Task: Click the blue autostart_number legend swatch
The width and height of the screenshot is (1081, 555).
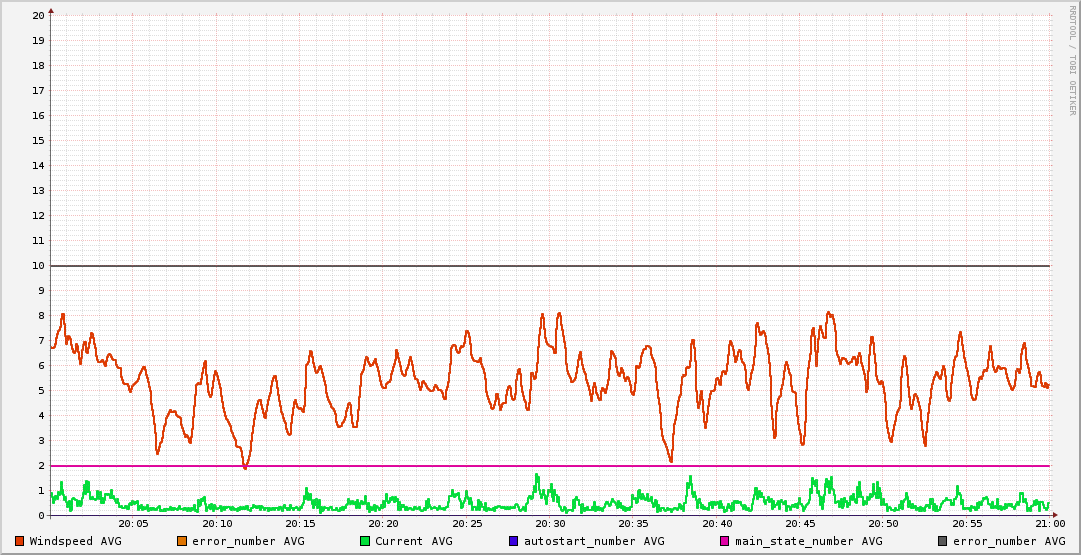Action: (514, 541)
